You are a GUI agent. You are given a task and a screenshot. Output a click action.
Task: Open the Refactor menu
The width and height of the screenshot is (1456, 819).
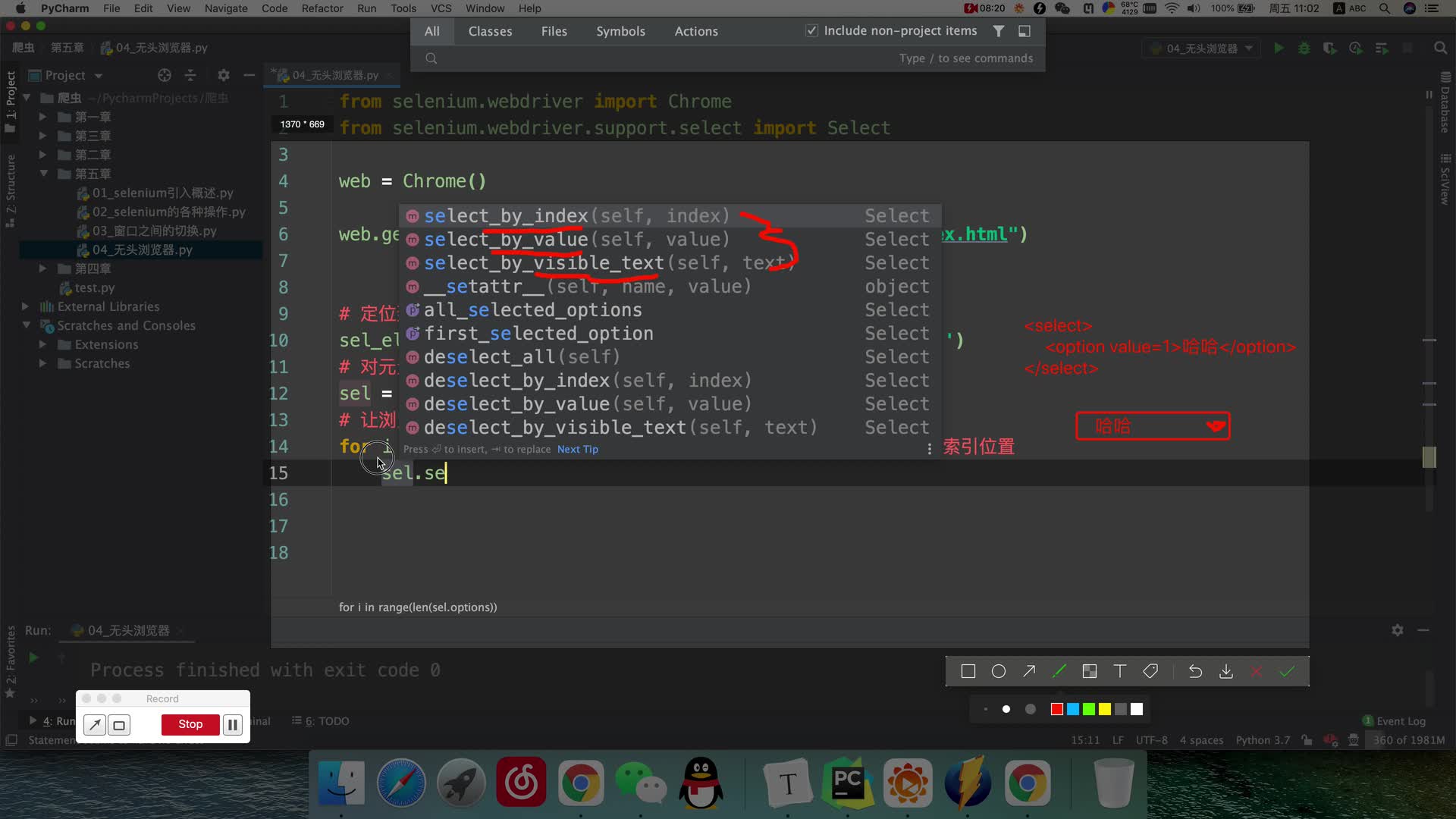coord(322,8)
